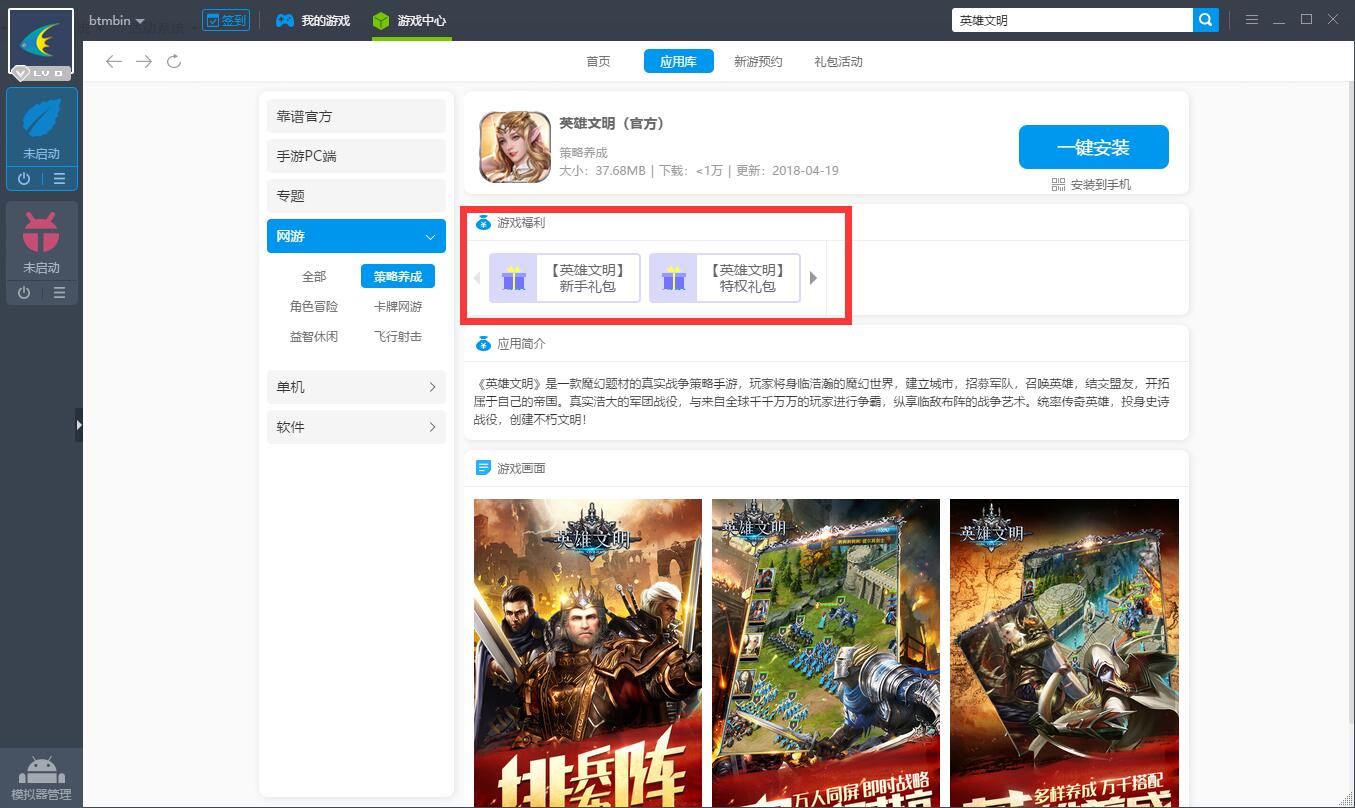Click the 签到 check-in button
The width and height of the screenshot is (1355, 808).
225,20
